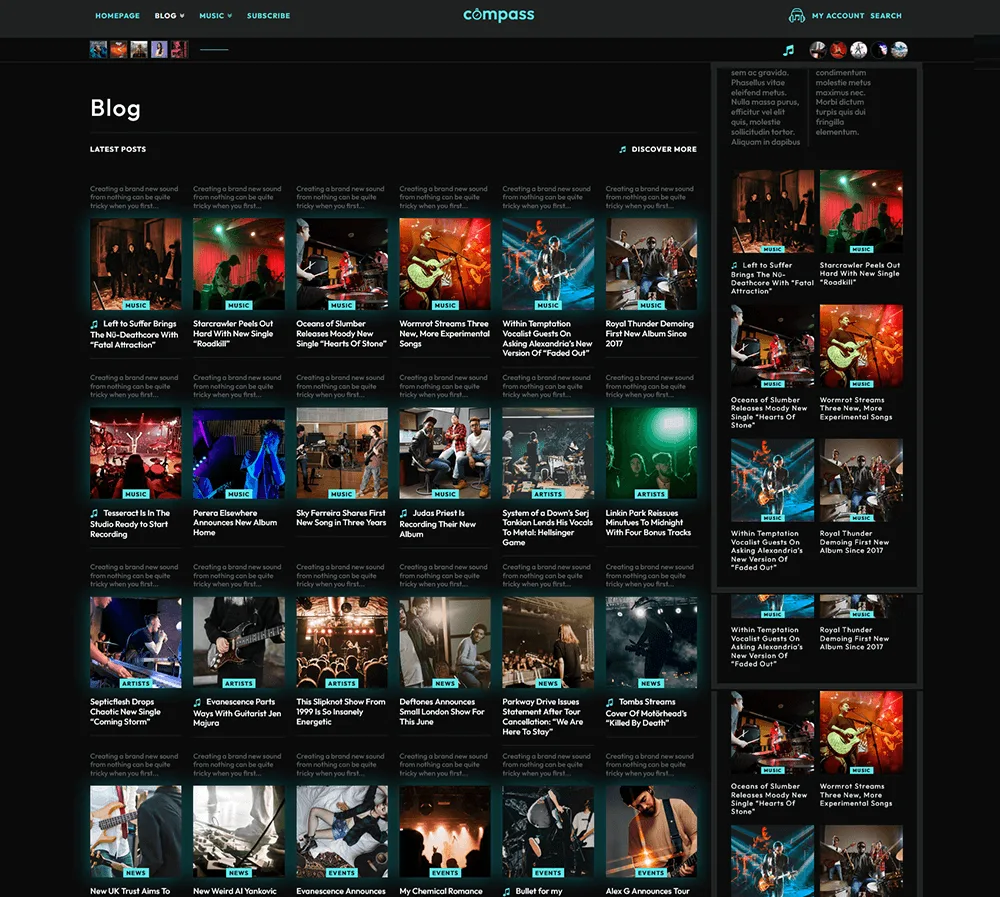Open the purple square album cover
Viewport: 1000px width, 897px height.
pyautogui.click(x=159, y=50)
